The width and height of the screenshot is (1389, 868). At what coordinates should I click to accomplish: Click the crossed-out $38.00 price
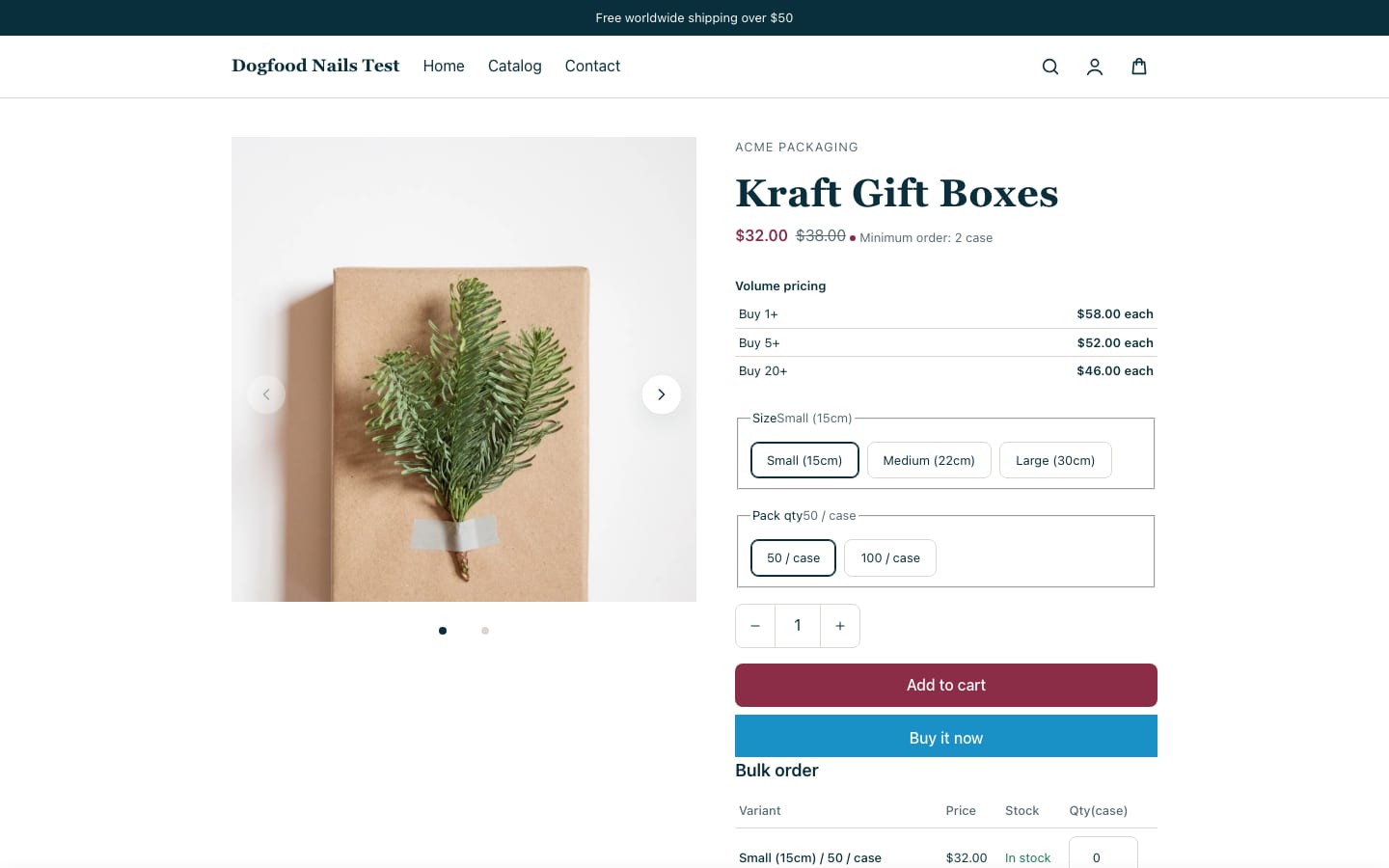coord(821,235)
